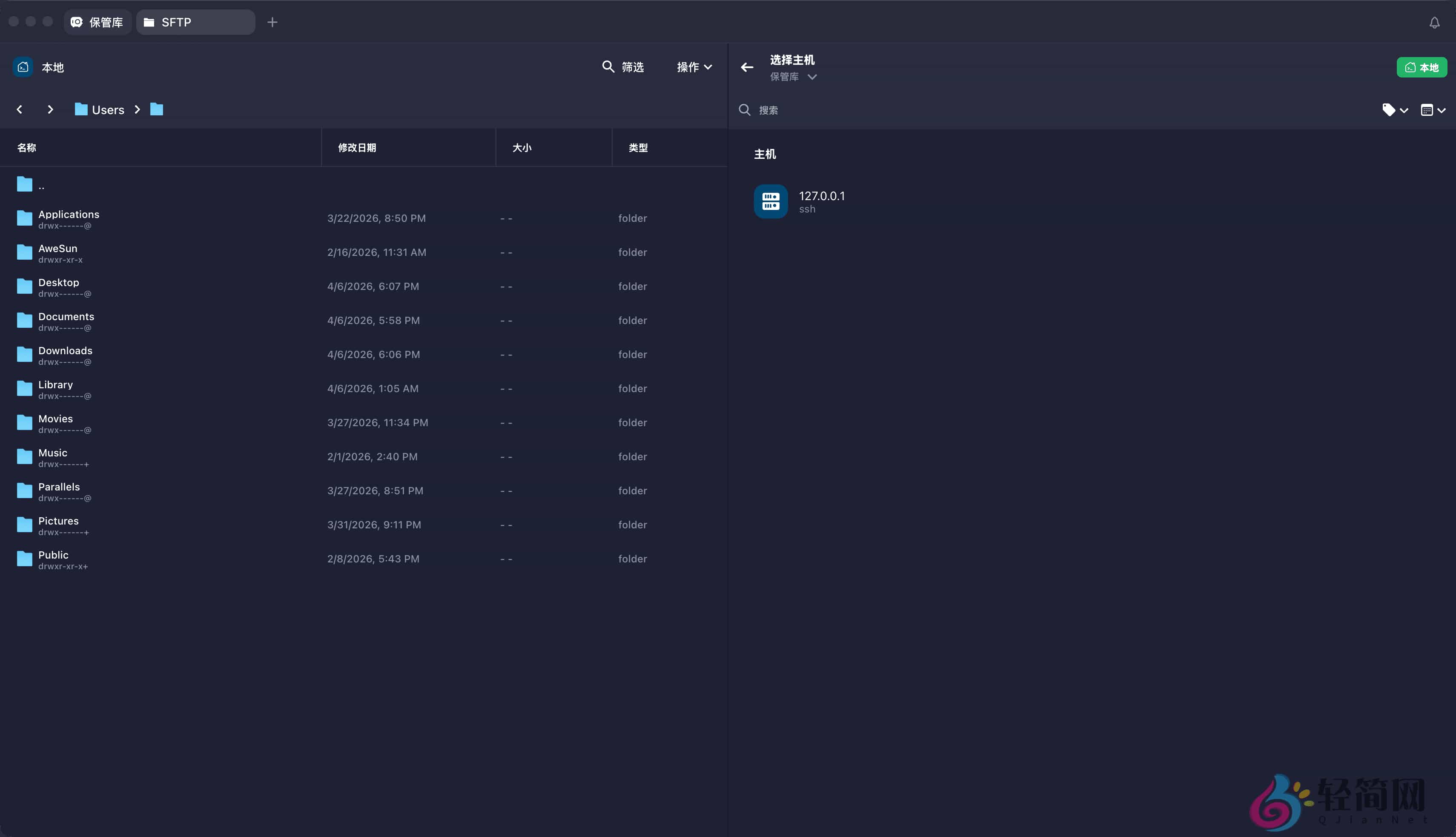The width and height of the screenshot is (1456, 837).
Task: Click the local terminal icon beside 本地
Action: tap(23, 67)
